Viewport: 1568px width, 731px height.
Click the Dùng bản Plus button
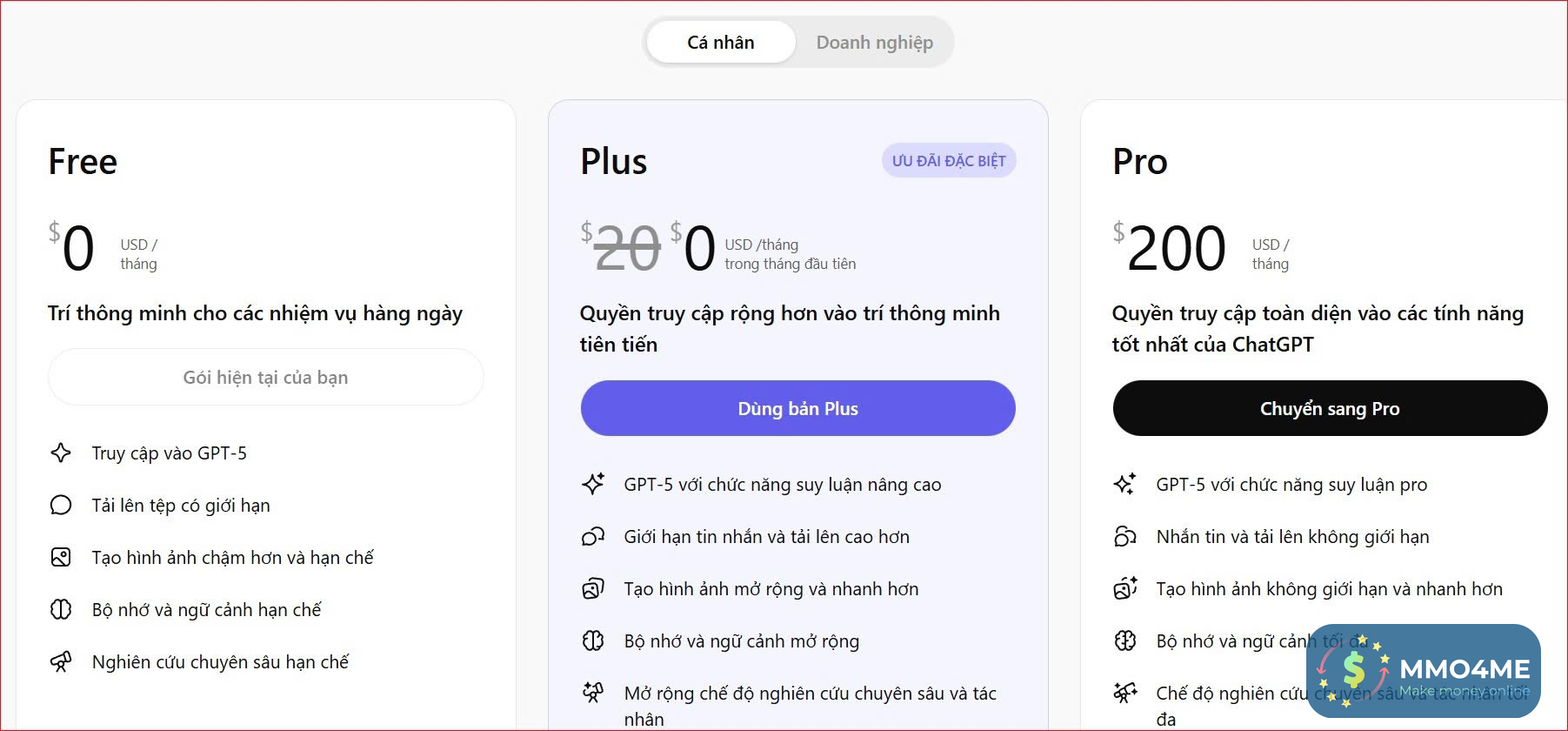coord(797,408)
